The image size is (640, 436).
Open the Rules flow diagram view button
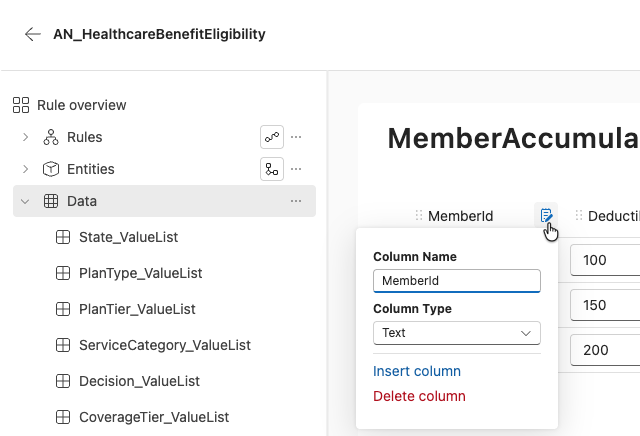click(272, 137)
